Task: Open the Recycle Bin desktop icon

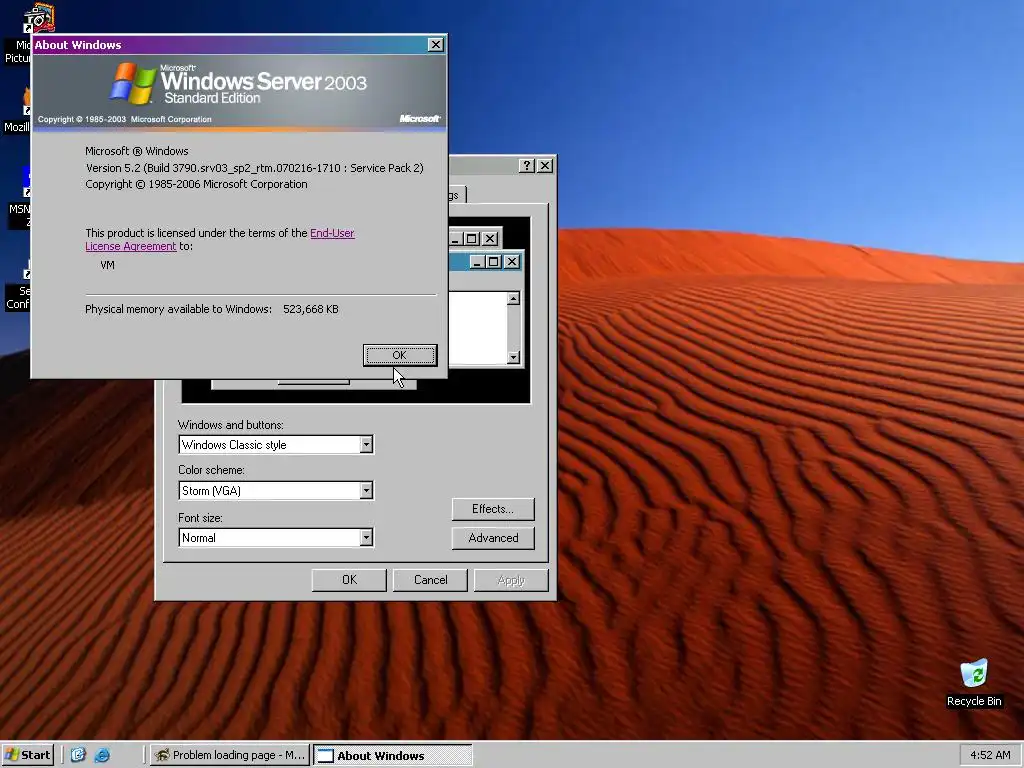Action: point(974,683)
